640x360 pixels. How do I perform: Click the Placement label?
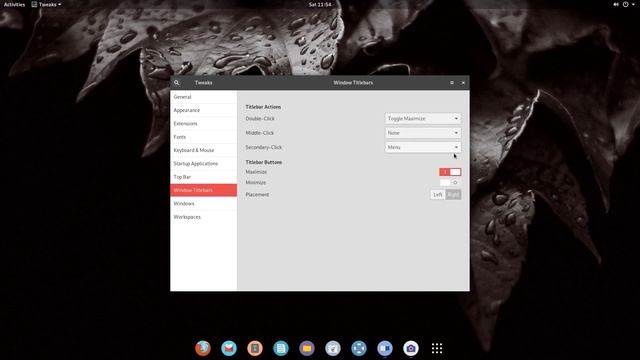pos(257,195)
